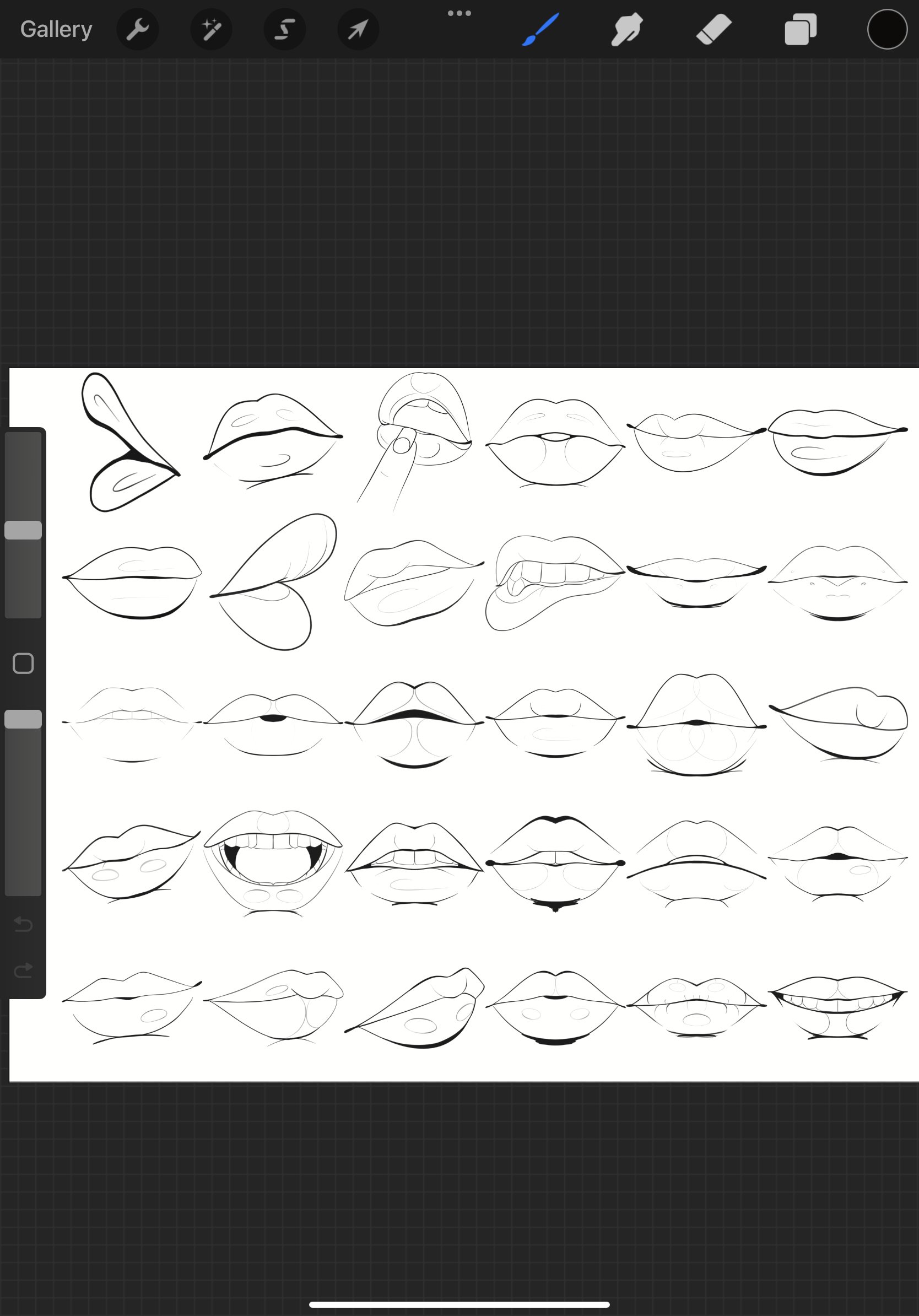Tap the ellipsis at top center
Screen dimensions: 919x1316
(x=459, y=12)
